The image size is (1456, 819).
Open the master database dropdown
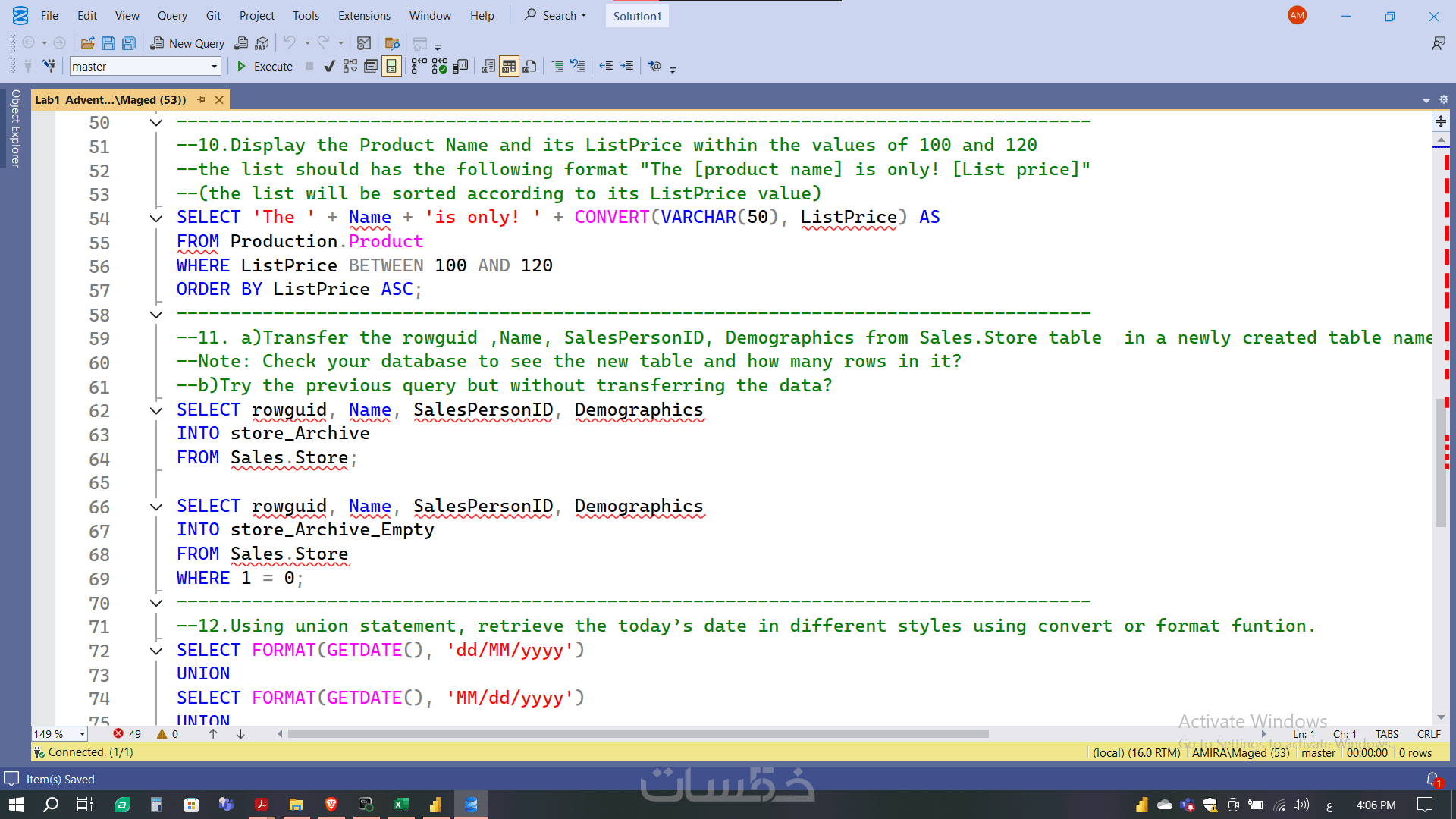pyautogui.click(x=214, y=67)
